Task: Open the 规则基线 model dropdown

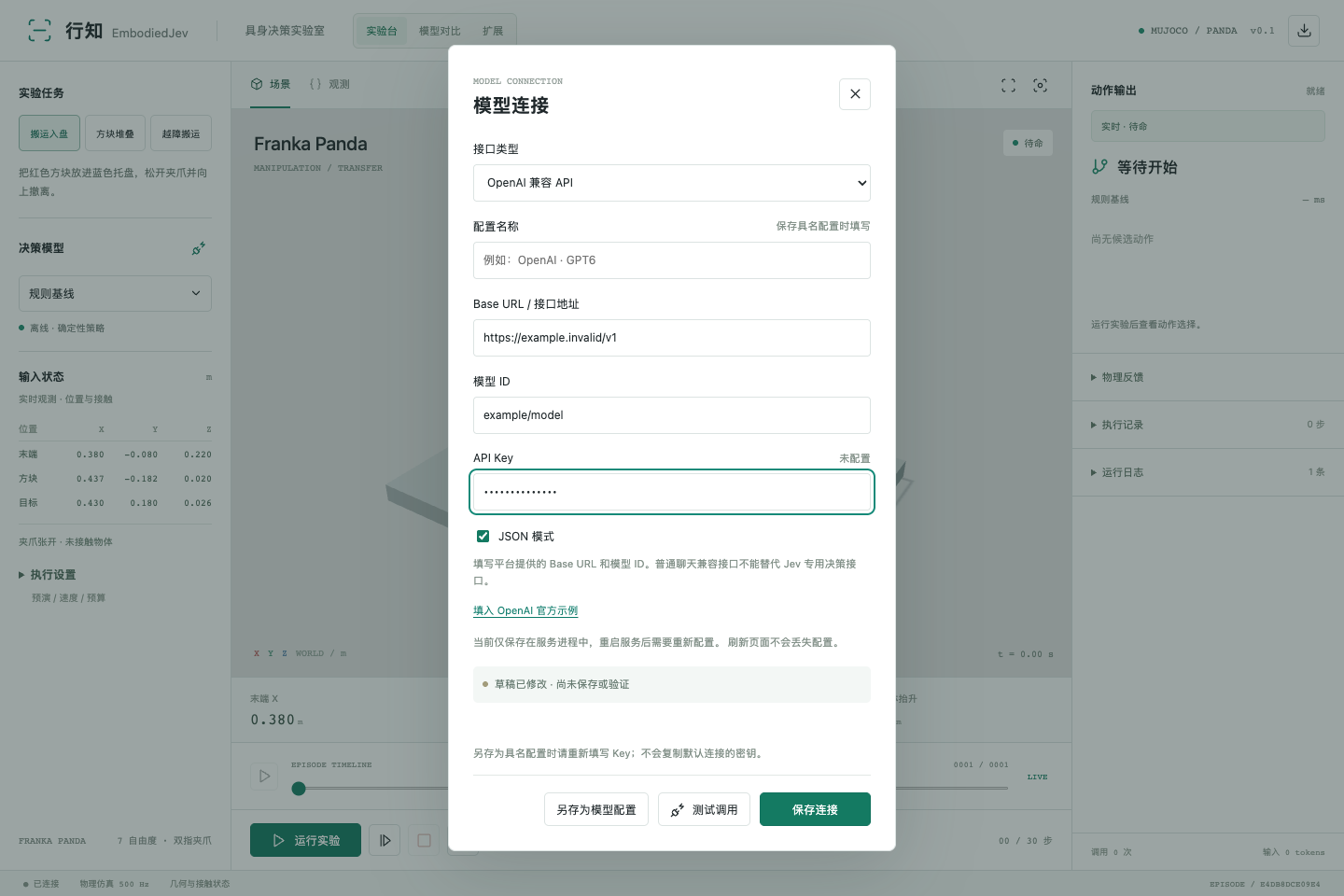Action: click(x=115, y=293)
